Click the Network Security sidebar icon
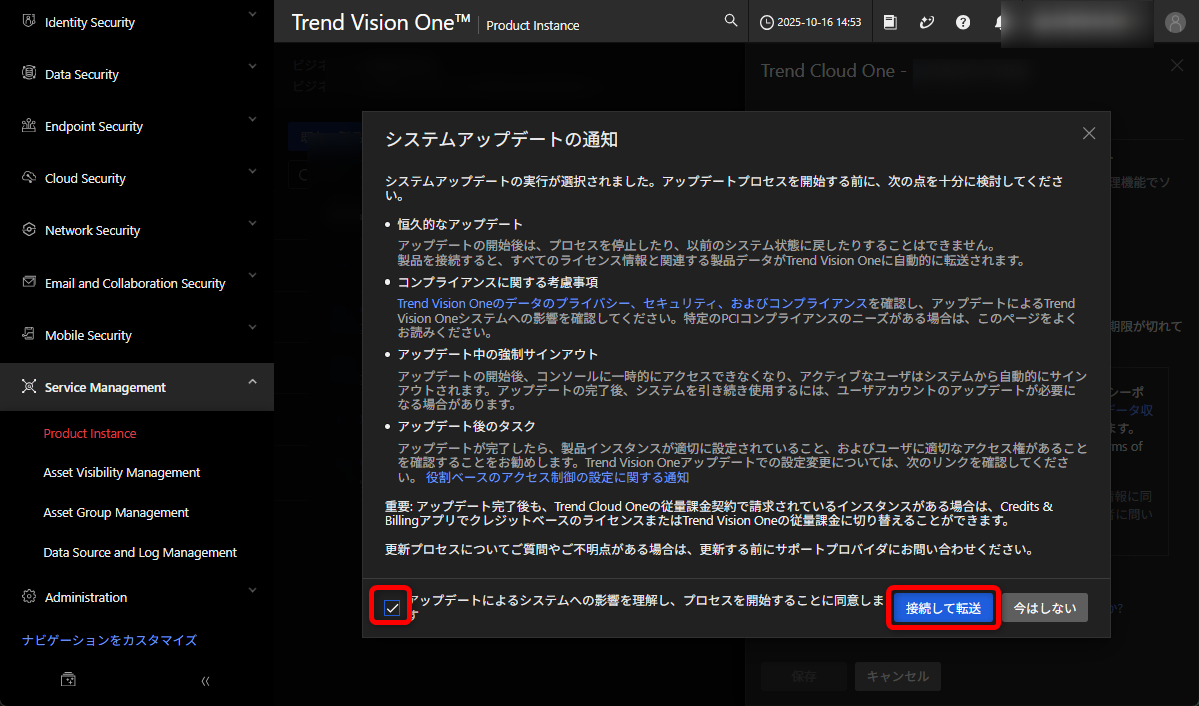Viewport: 1199px width, 706px height. tap(29, 229)
